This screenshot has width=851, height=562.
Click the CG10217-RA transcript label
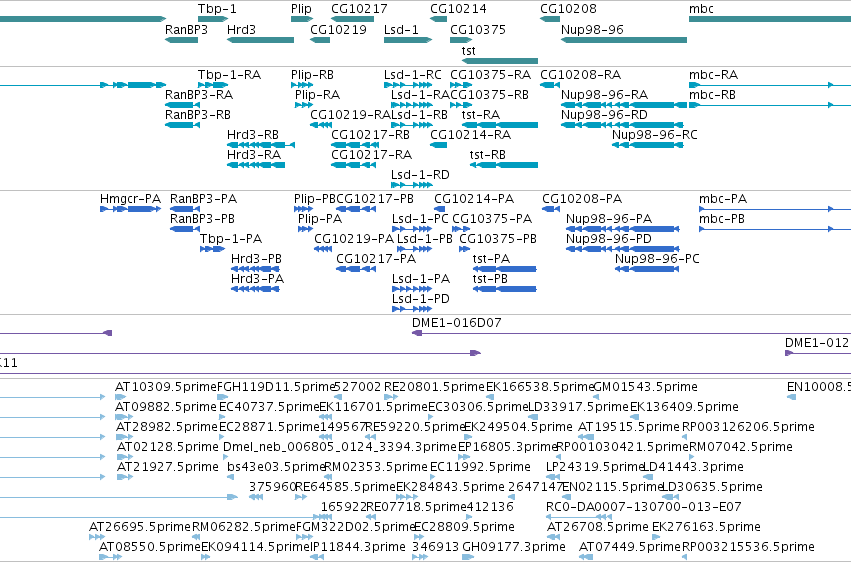[x=371, y=155]
